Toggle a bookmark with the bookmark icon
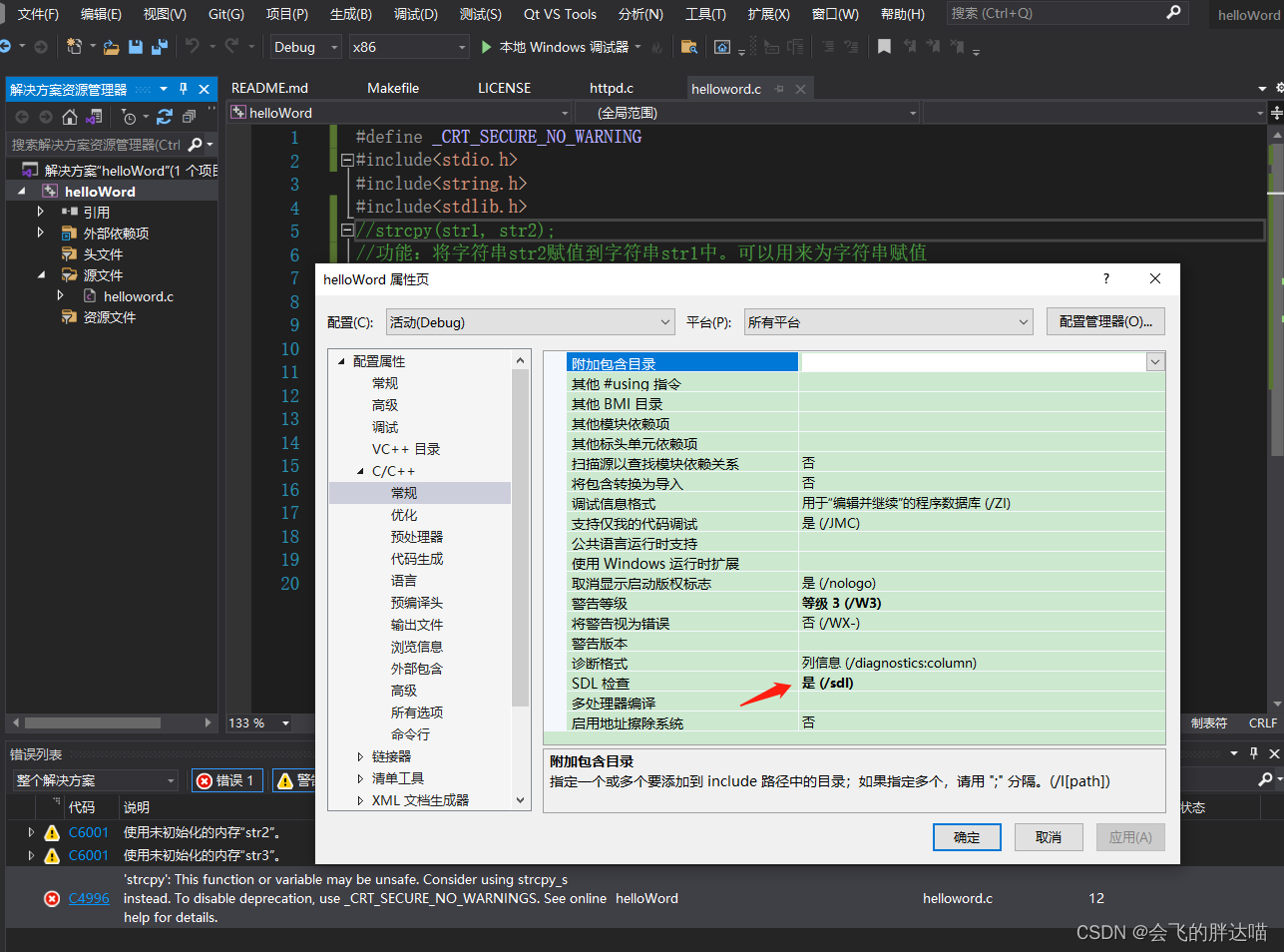This screenshot has height=952, width=1284. tap(885, 46)
